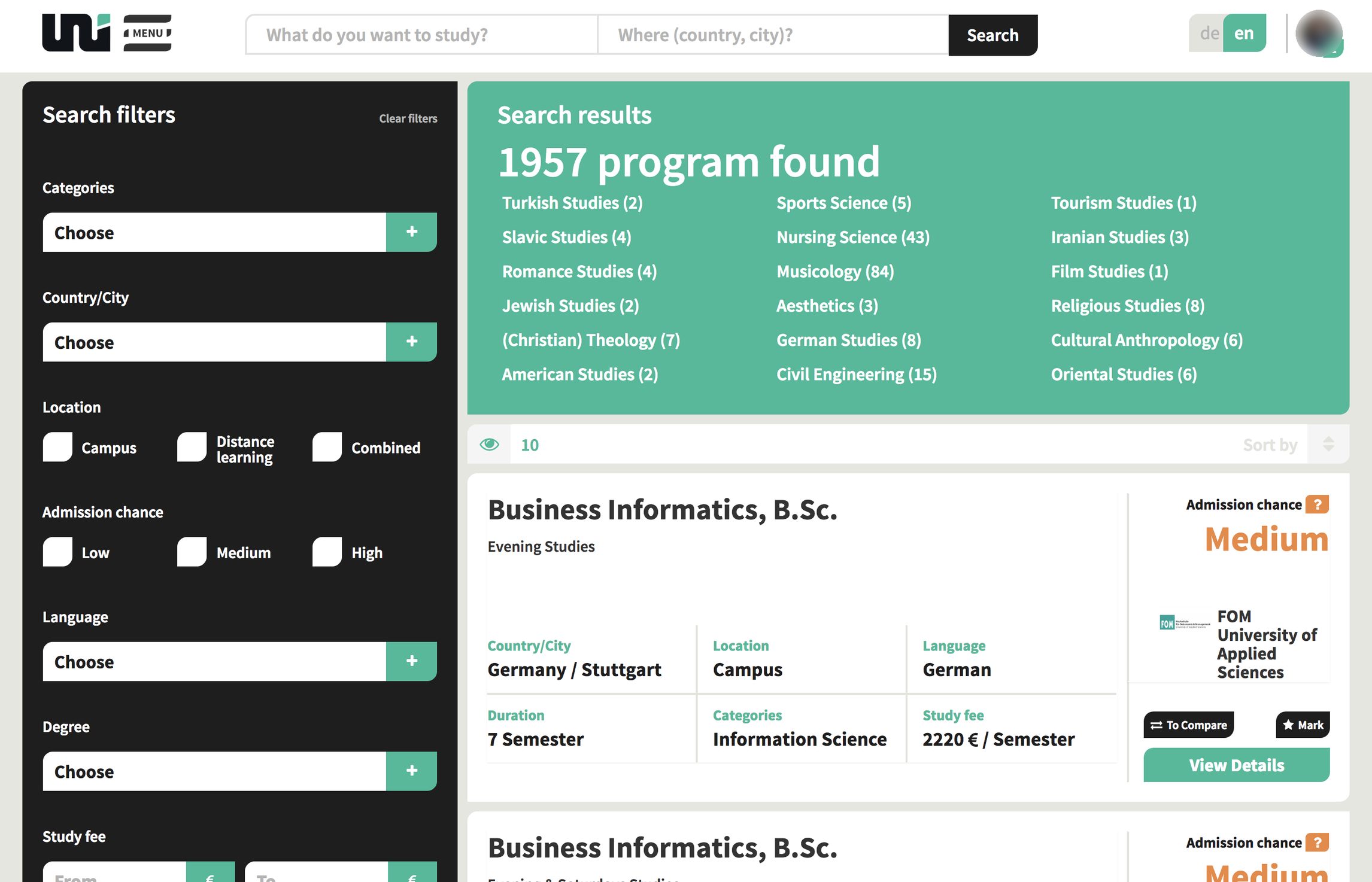The width and height of the screenshot is (1372, 882).
Task: Open the Musicology (84) category link
Action: click(x=834, y=271)
